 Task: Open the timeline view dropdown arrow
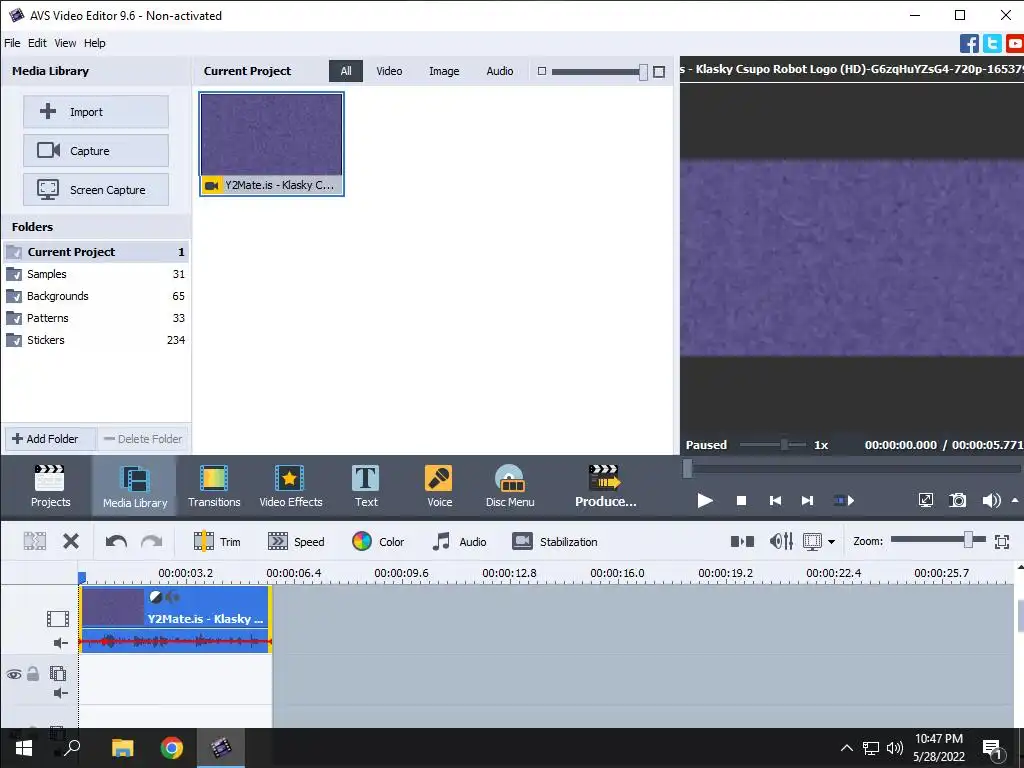(831, 541)
